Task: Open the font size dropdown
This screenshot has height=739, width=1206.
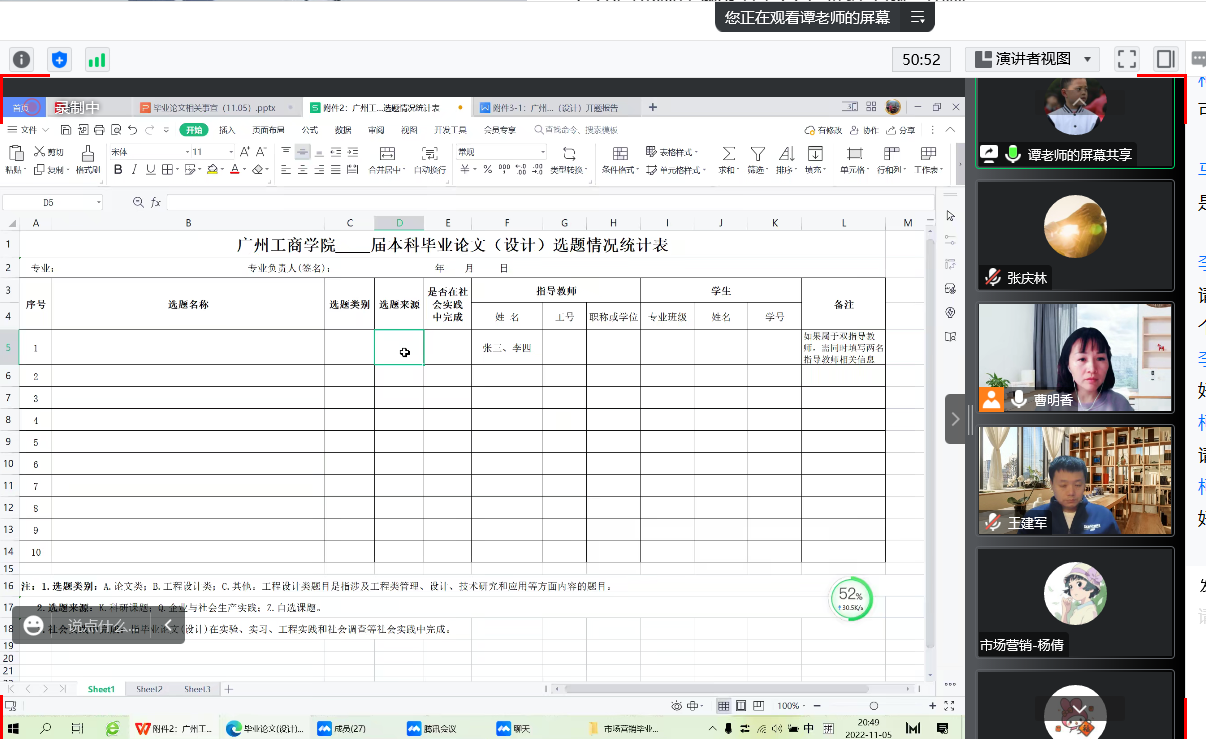Action: coord(231,152)
